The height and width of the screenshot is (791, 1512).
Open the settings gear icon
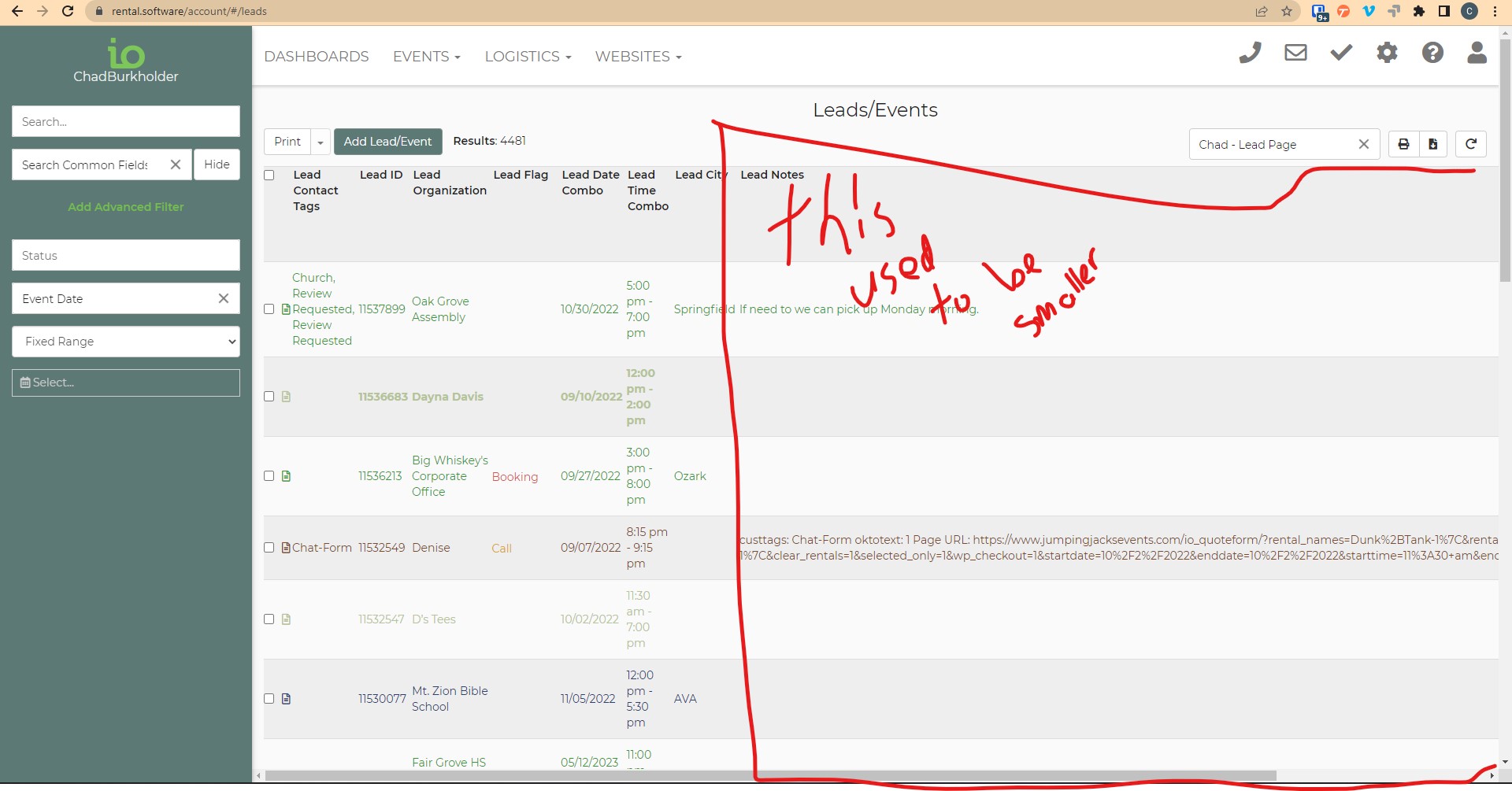pyautogui.click(x=1387, y=54)
